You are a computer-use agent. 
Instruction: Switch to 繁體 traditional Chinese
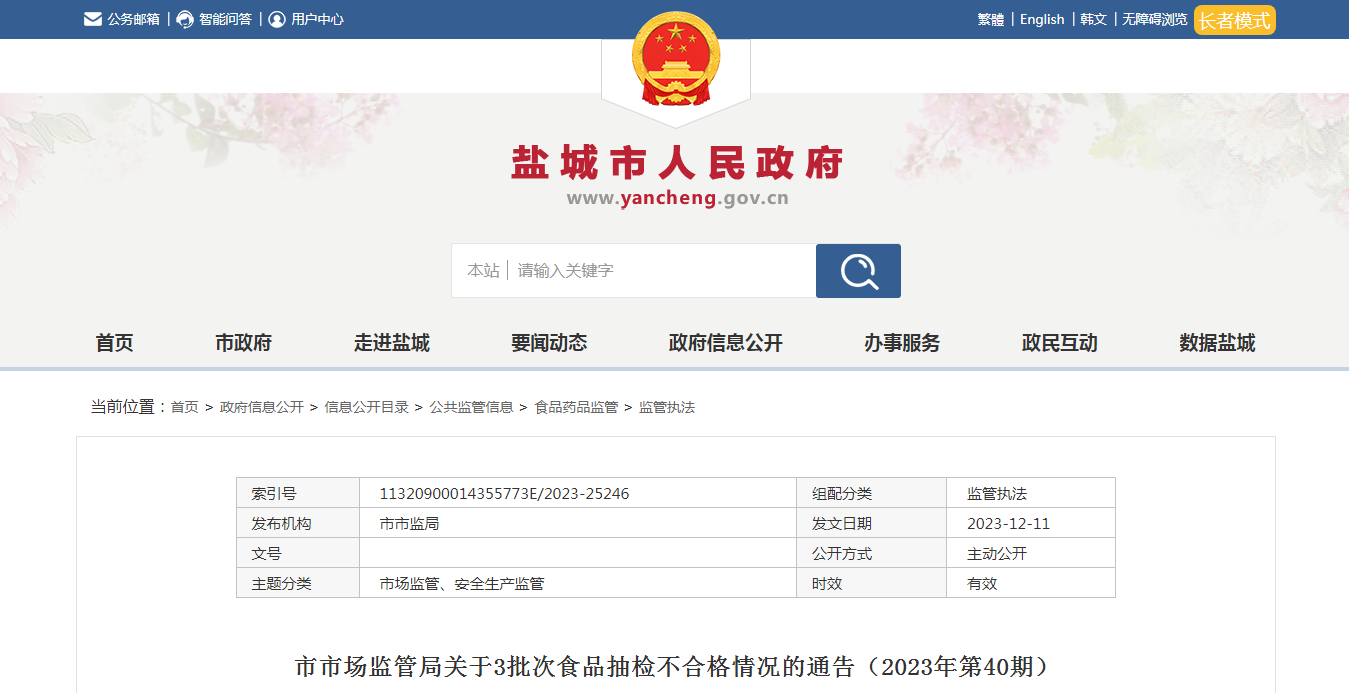[990, 19]
